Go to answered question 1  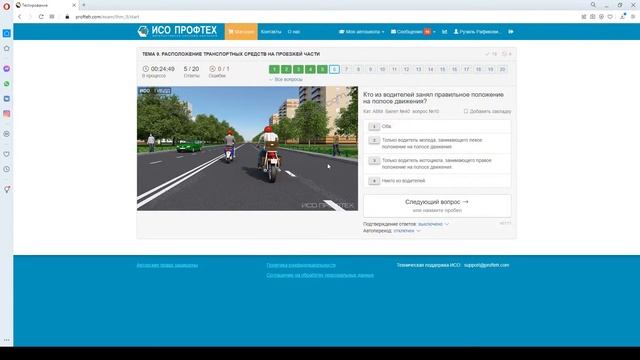(x=274, y=69)
